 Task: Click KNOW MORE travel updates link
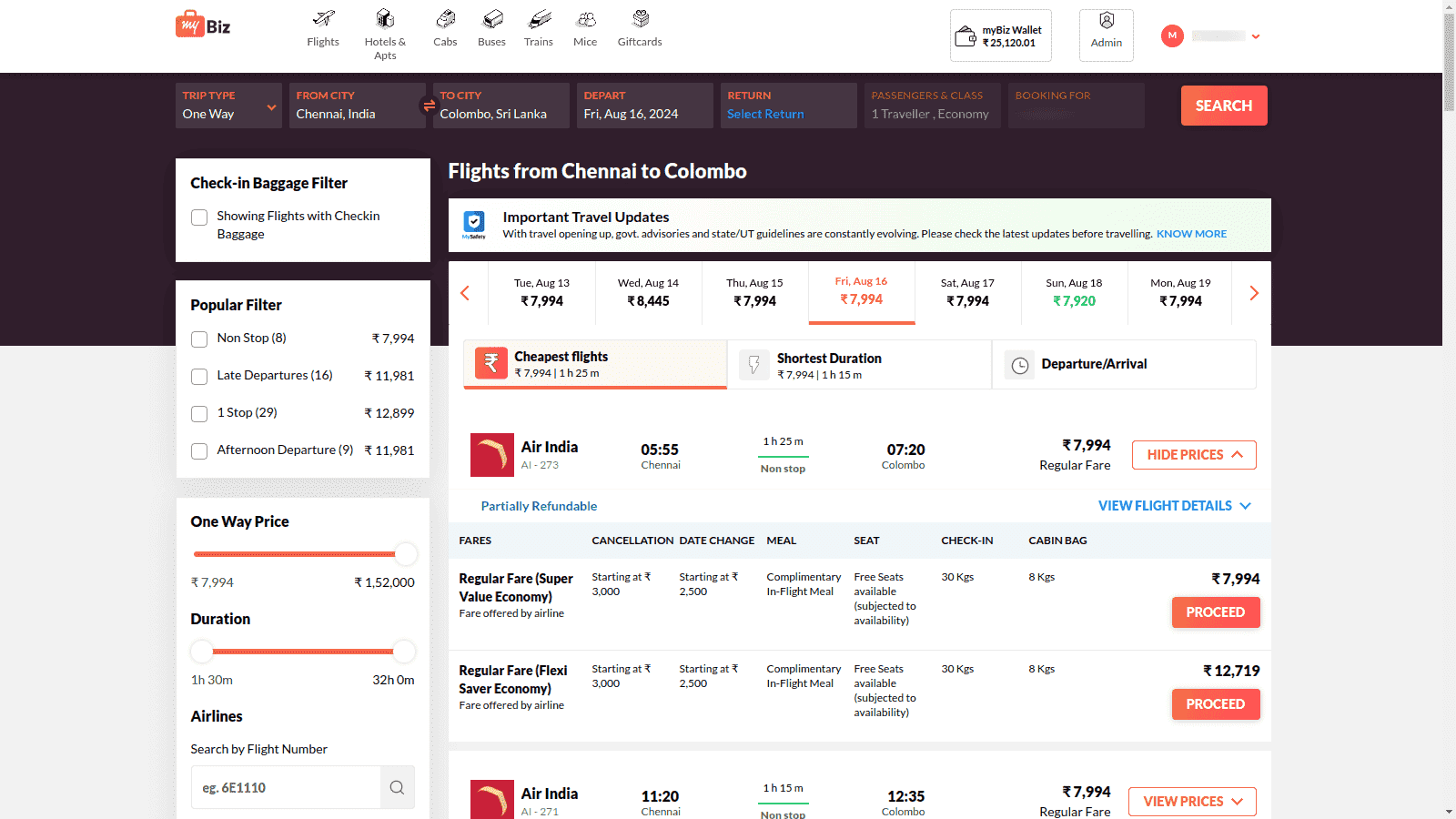(x=1191, y=234)
